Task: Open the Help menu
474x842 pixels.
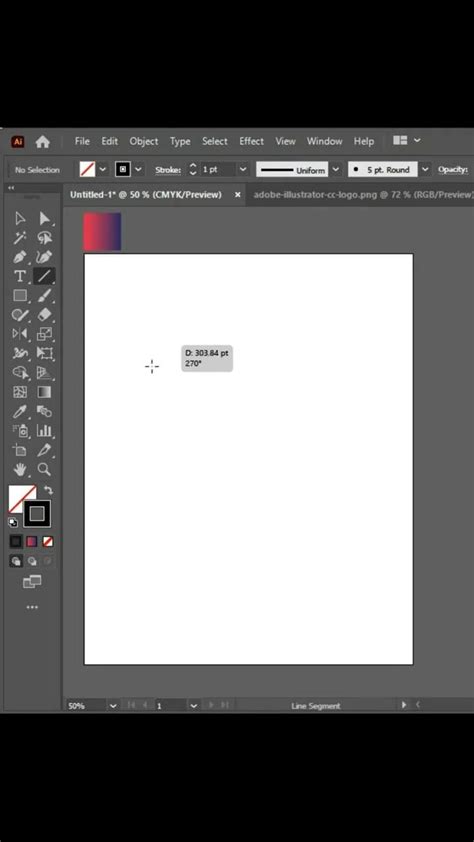Action: click(x=363, y=141)
